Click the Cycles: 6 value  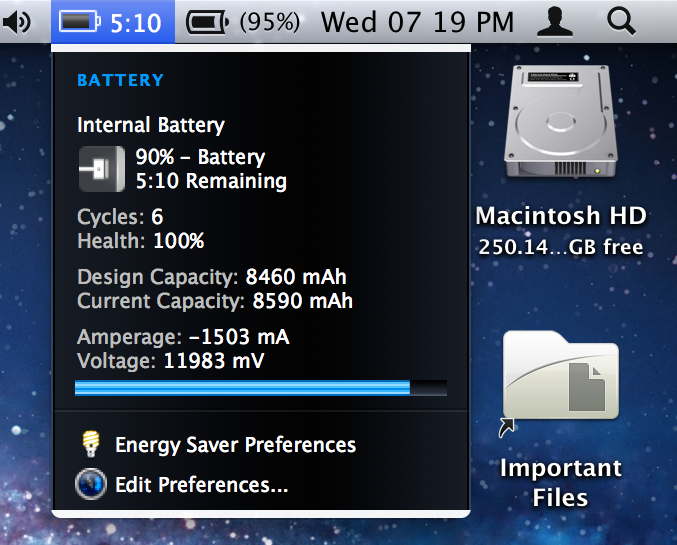[120, 217]
